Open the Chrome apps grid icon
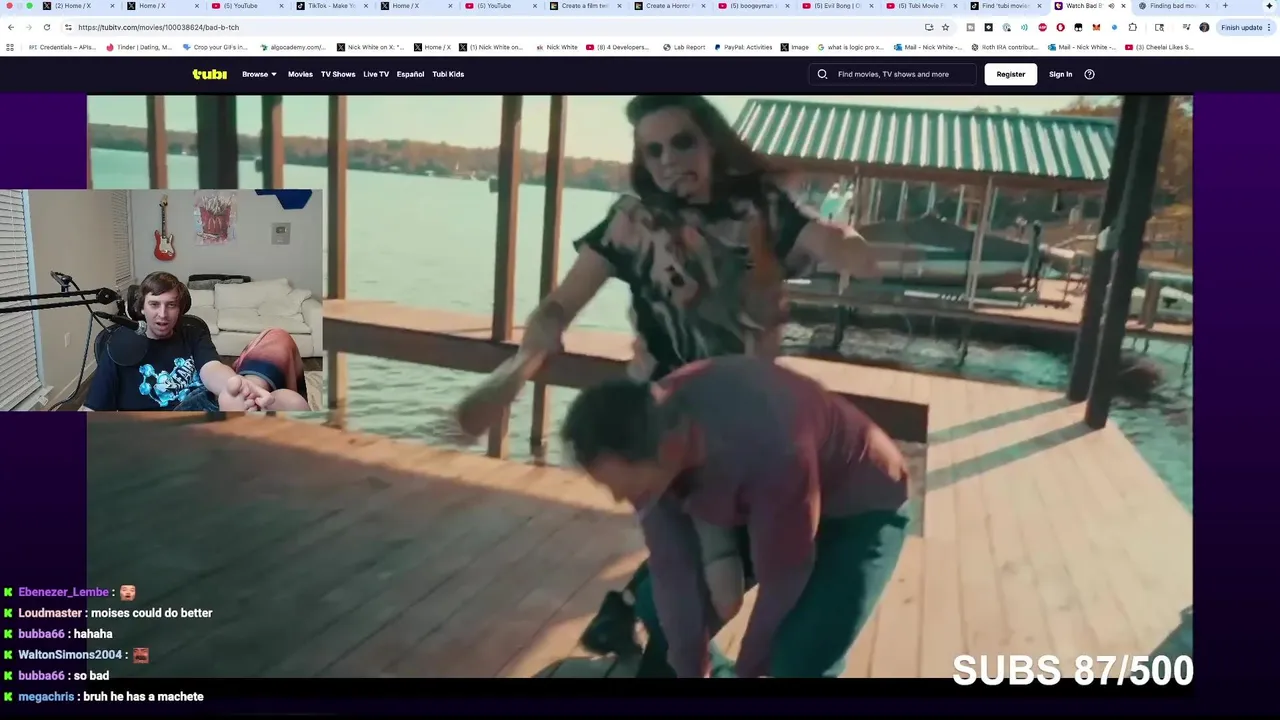This screenshot has height=720, width=1280. point(10,47)
